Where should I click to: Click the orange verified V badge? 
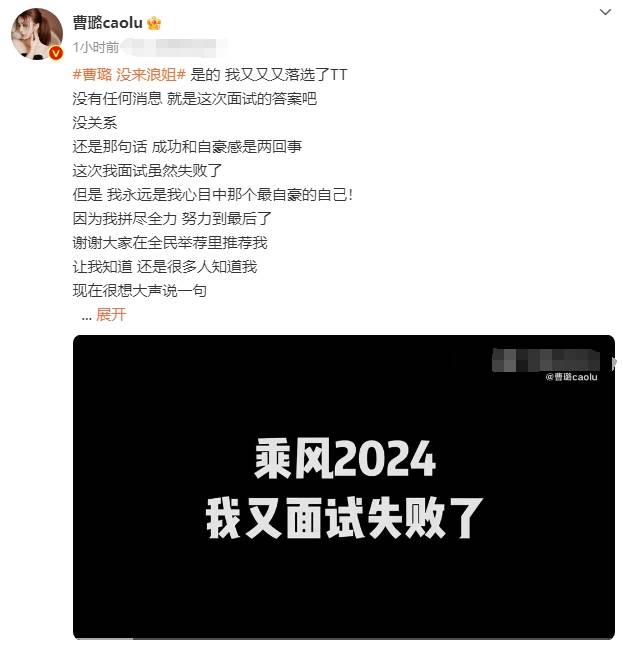(56, 53)
